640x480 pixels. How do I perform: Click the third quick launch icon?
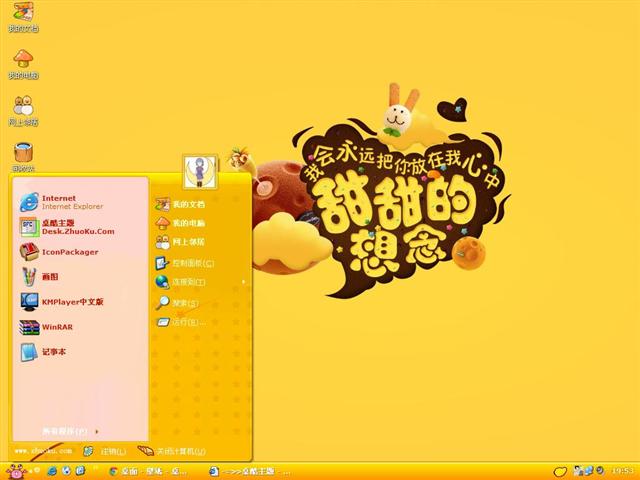(80, 471)
